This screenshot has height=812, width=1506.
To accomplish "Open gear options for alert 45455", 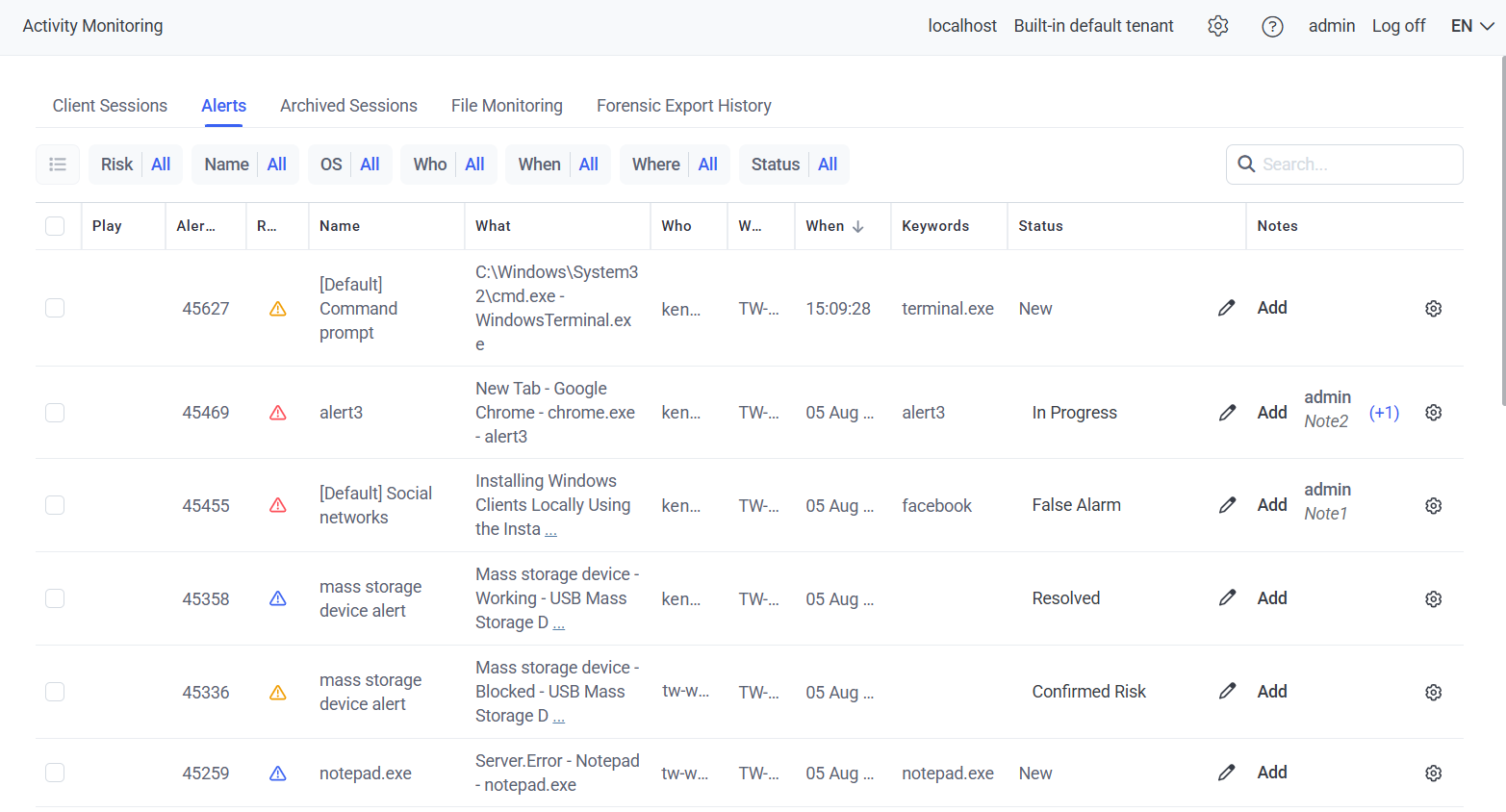I will [1433, 506].
